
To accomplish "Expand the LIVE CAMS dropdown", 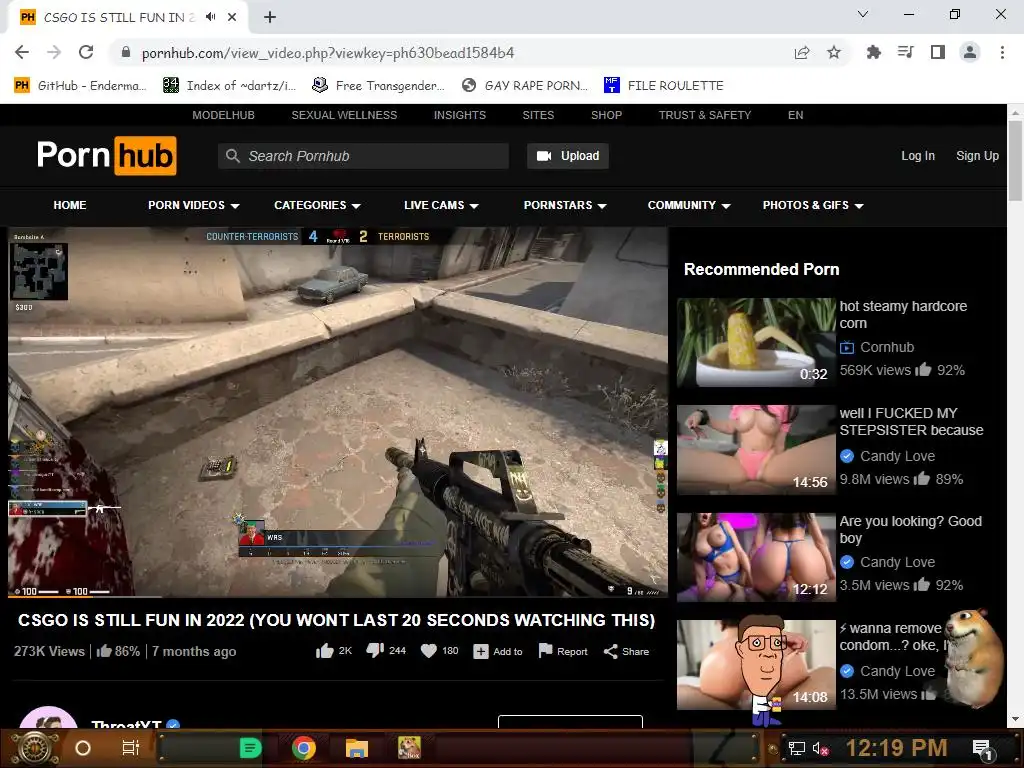I will point(441,205).
